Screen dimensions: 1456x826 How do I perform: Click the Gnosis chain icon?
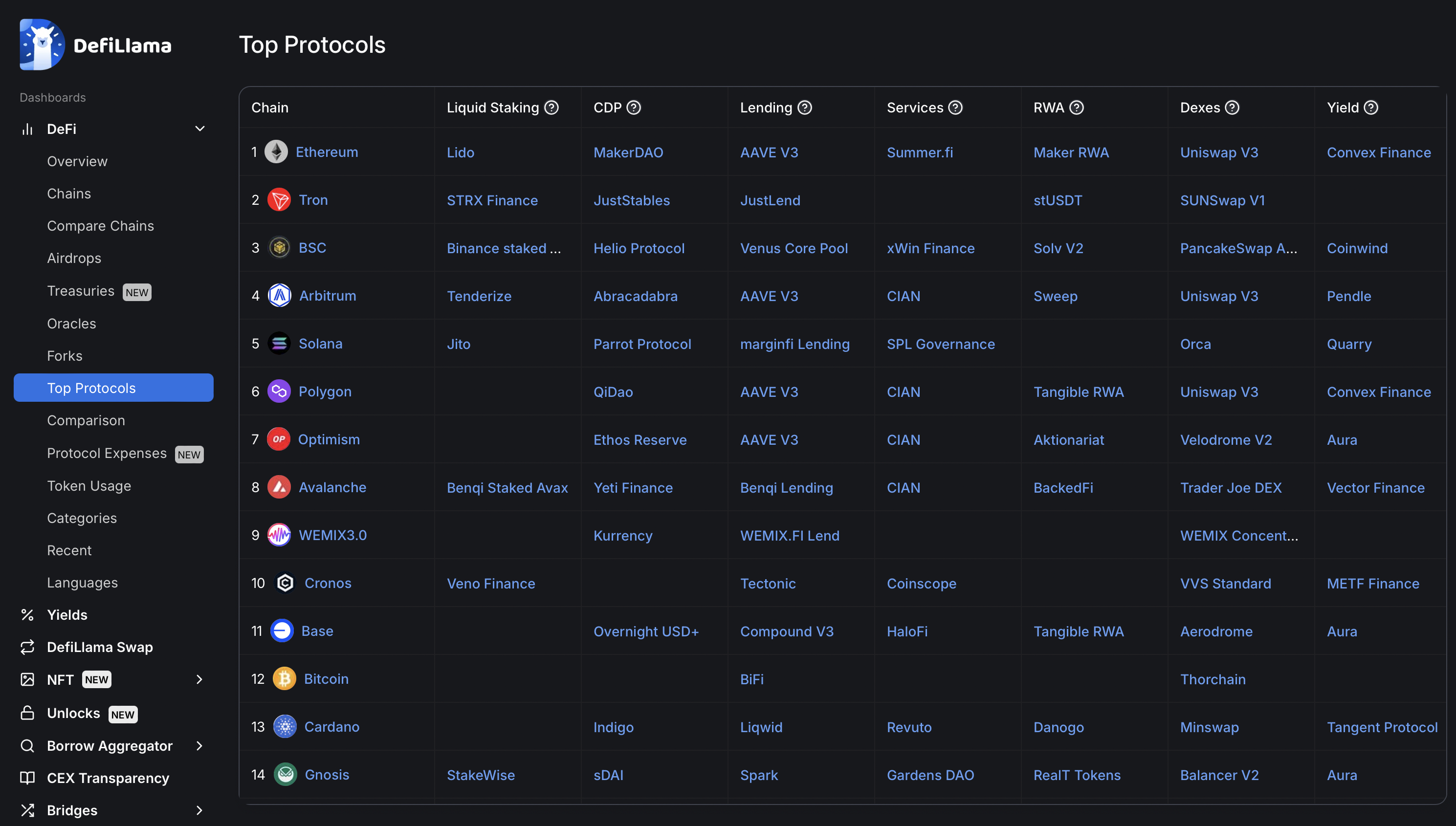(285, 774)
